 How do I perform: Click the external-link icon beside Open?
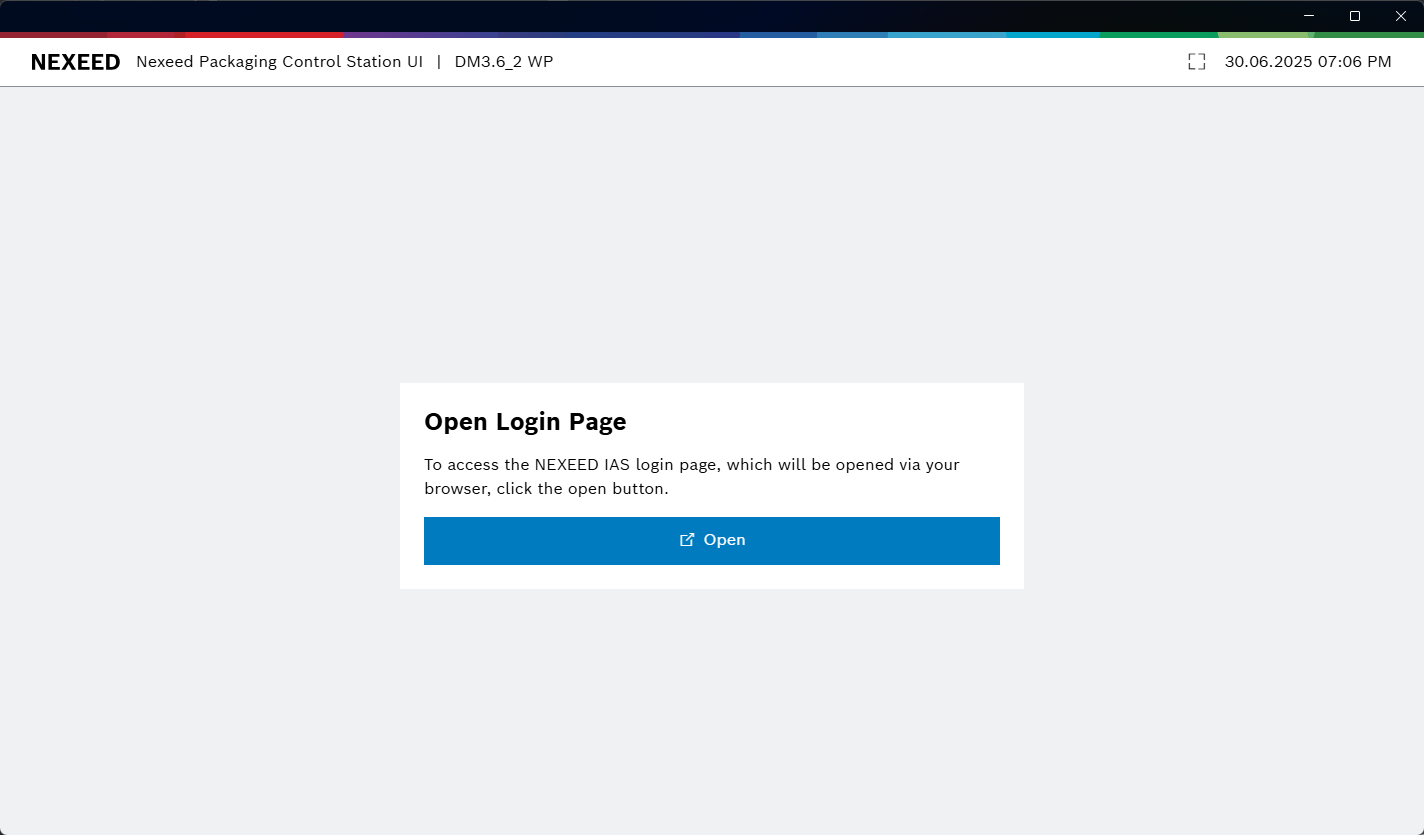tap(687, 540)
